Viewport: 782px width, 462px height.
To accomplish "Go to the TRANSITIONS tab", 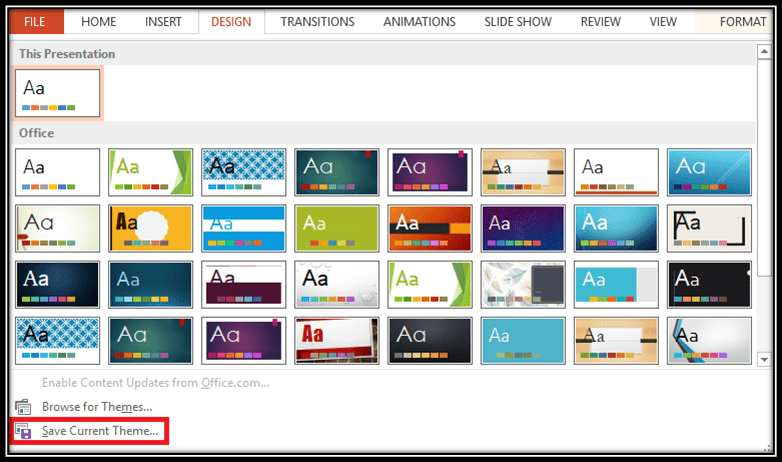I will 317,22.
